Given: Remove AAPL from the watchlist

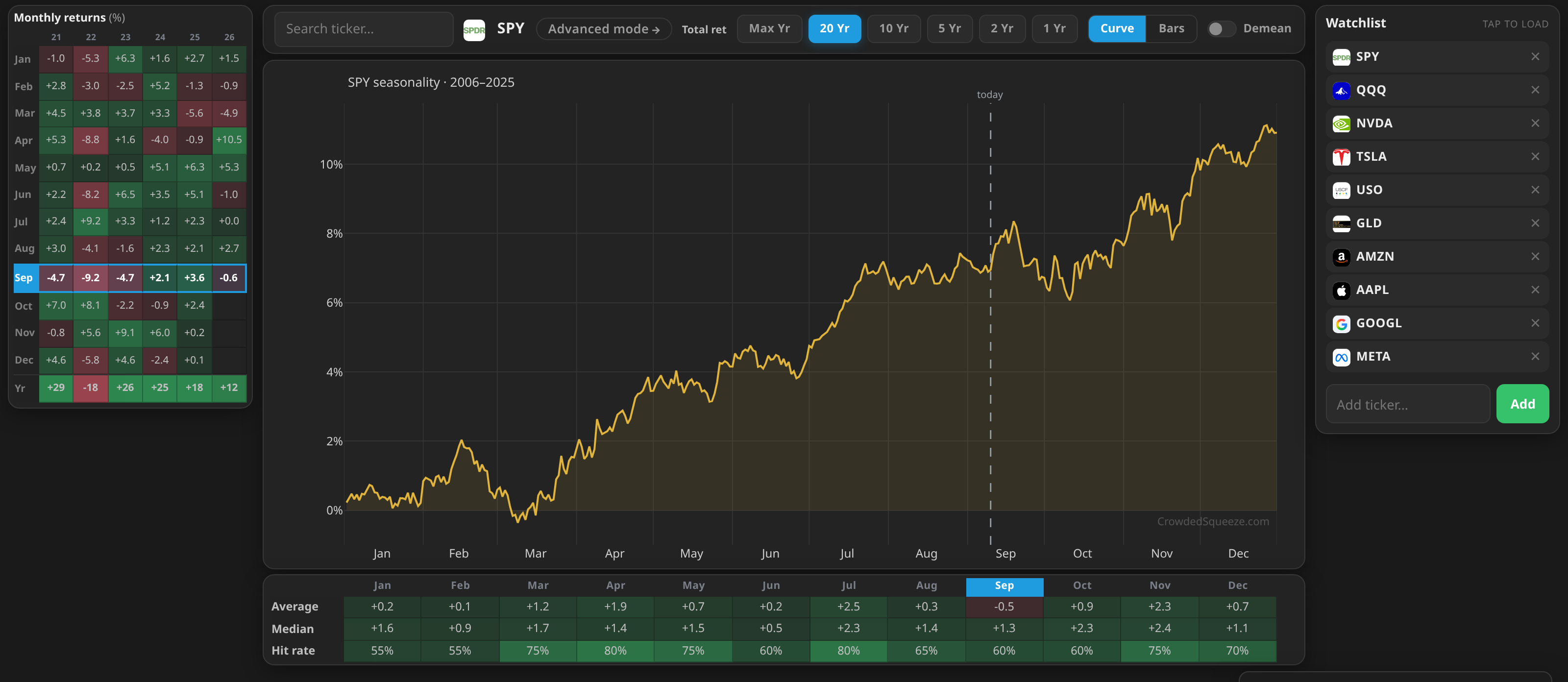Looking at the screenshot, I should coord(1535,290).
